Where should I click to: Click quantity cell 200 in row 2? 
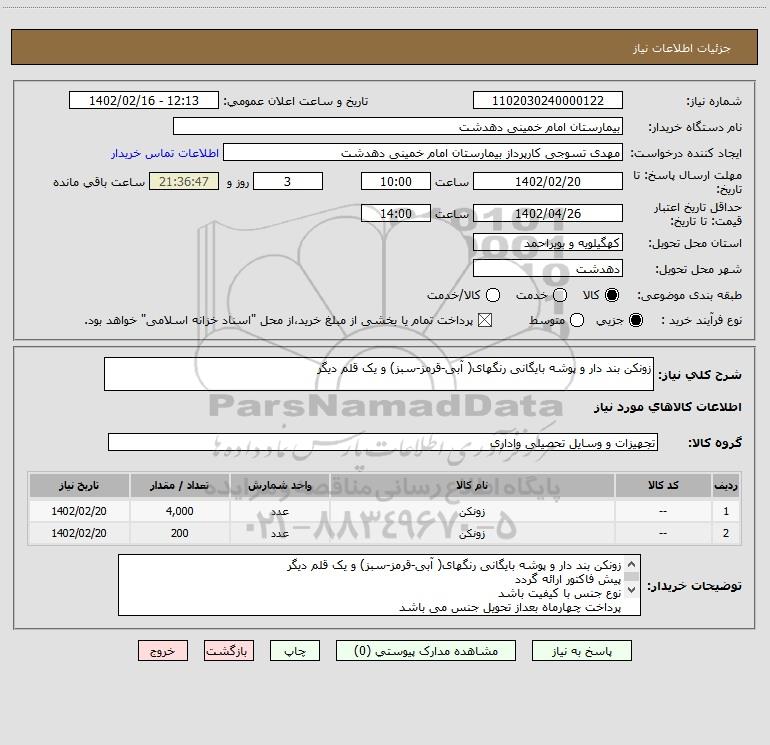pos(179,533)
